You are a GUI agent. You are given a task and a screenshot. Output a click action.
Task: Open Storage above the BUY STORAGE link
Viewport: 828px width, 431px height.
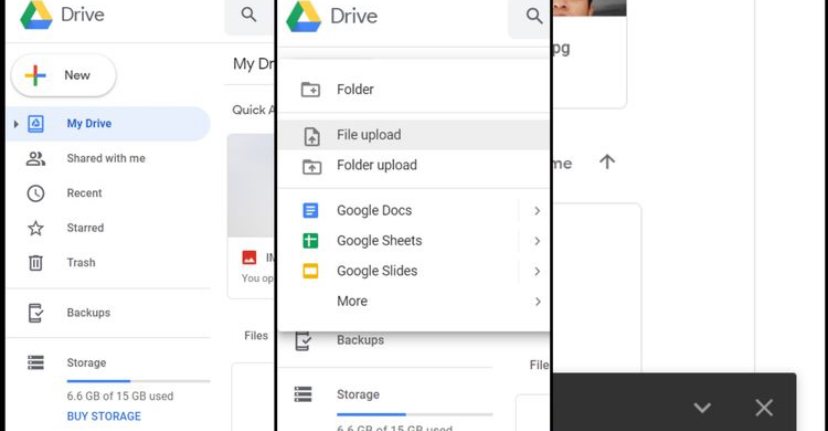(x=86, y=363)
